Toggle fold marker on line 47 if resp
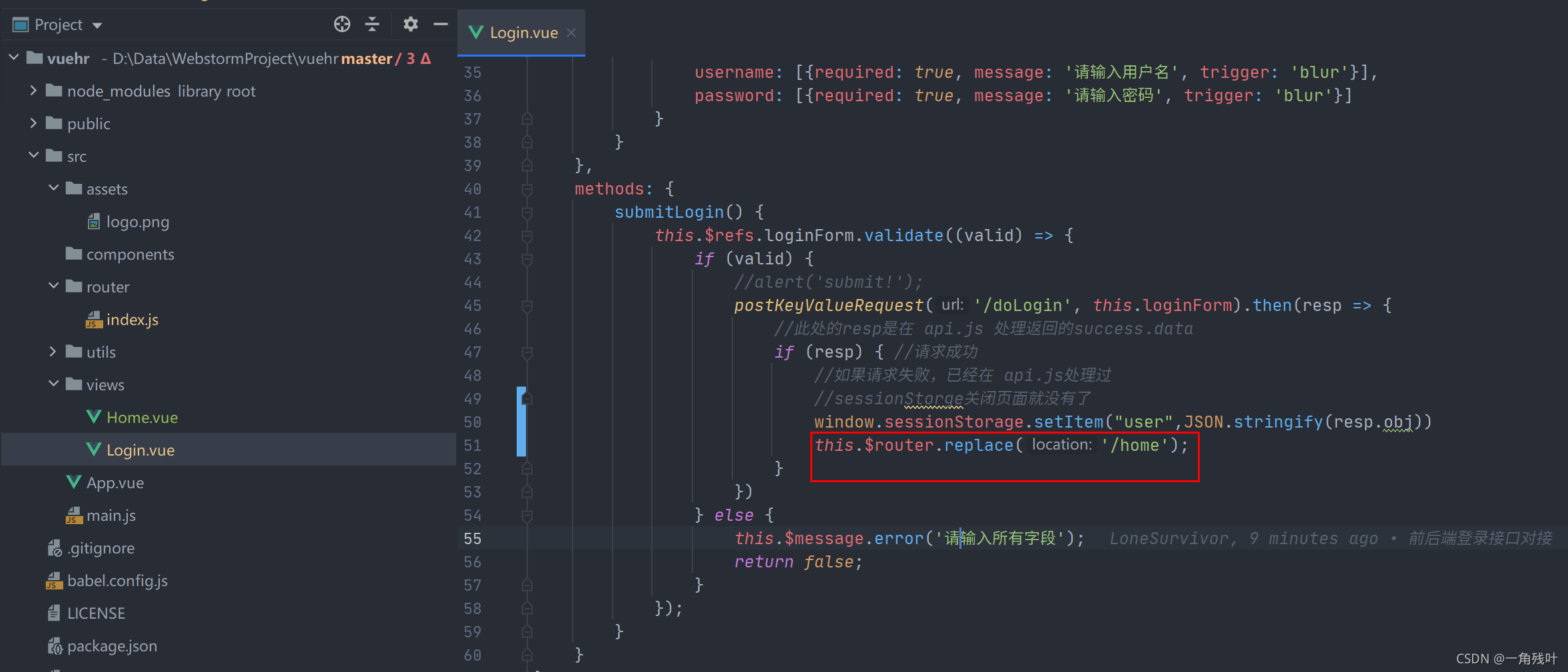Viewport: 1568px width, 672px height. coord(527,352)
